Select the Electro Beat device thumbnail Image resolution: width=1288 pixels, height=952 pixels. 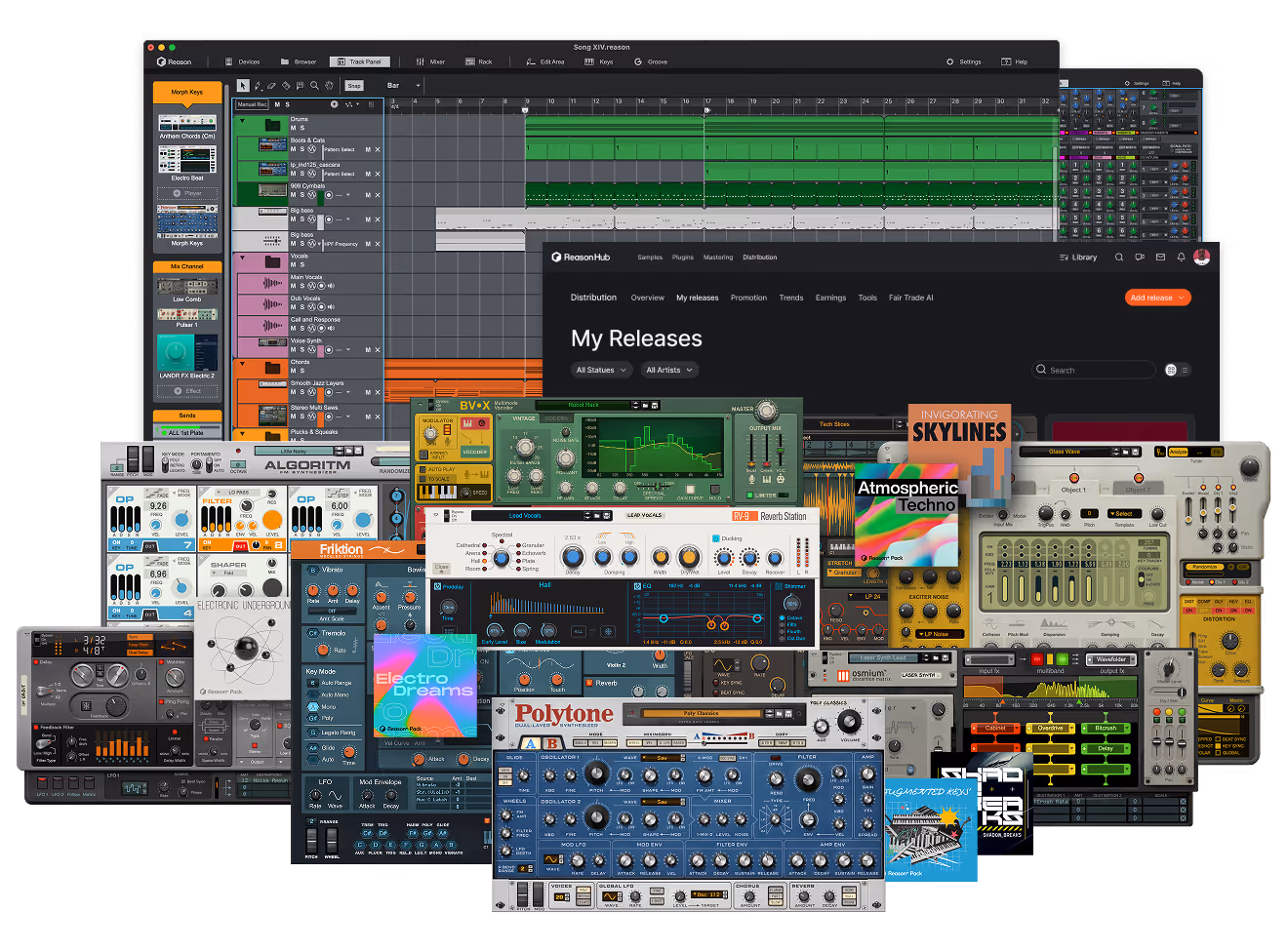coord(187,160)
